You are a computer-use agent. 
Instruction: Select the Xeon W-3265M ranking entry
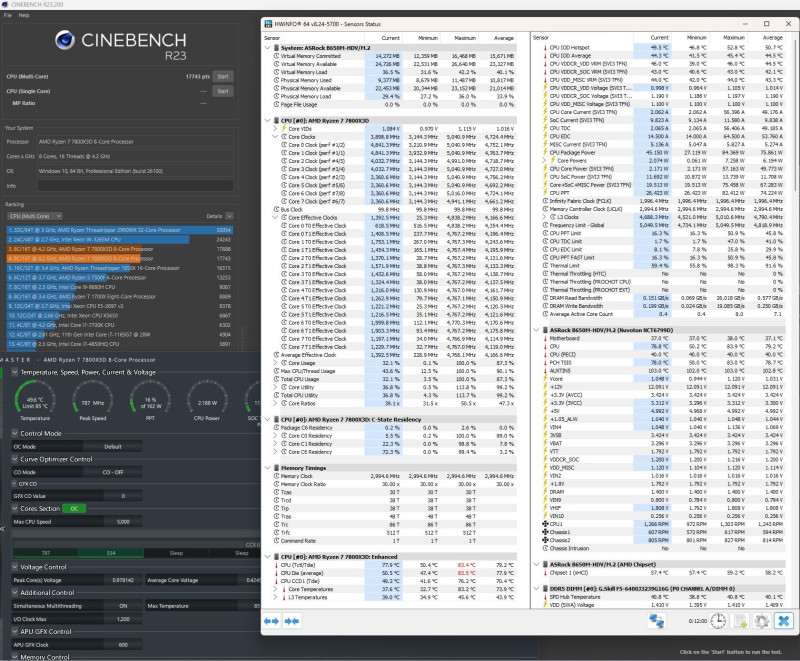[x=120, y=240]
